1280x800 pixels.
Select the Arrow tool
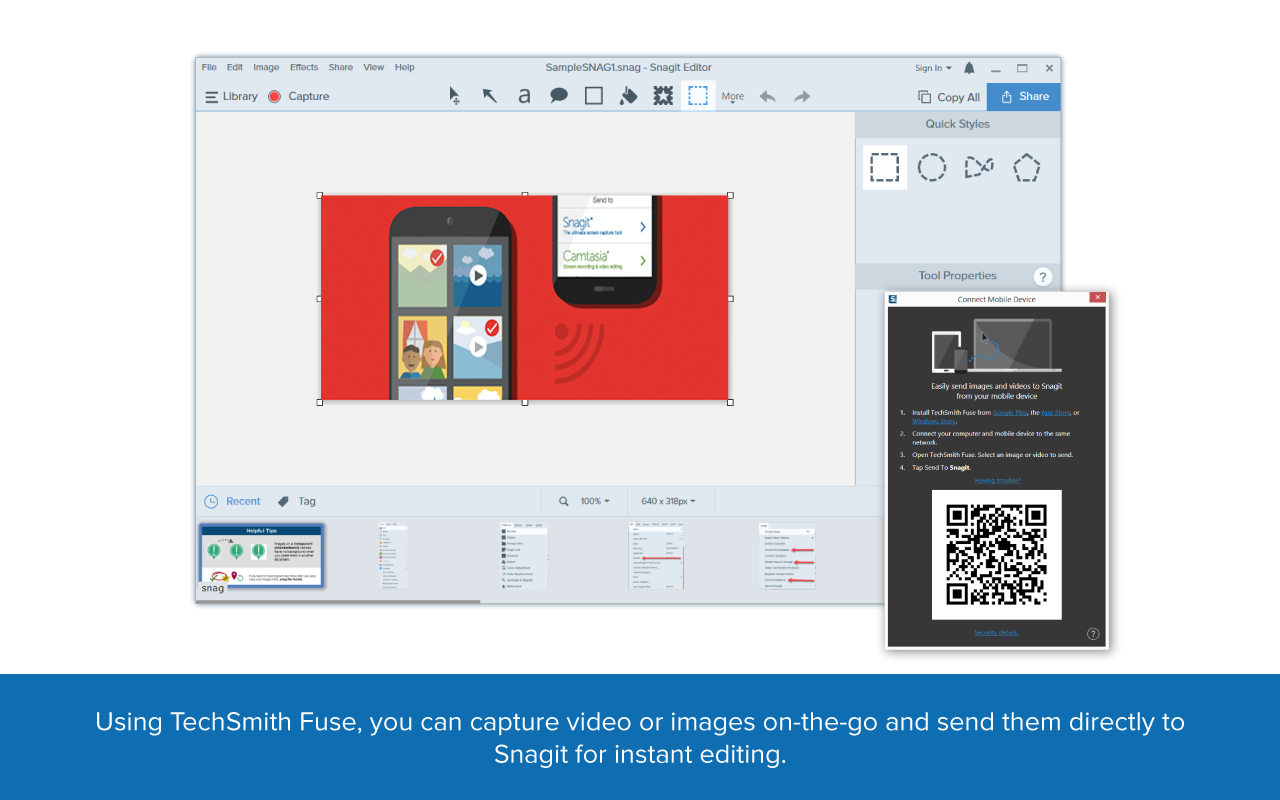[x=490, y=96]
